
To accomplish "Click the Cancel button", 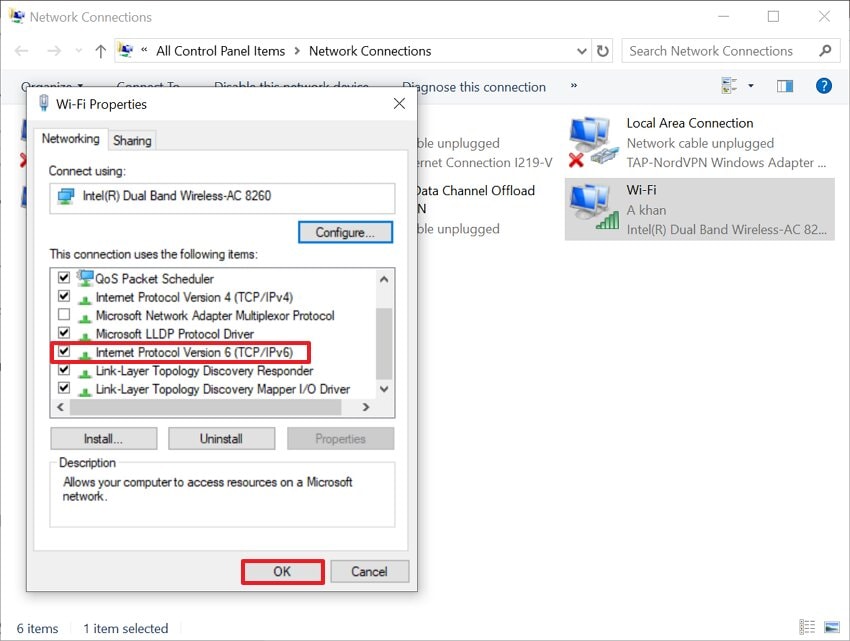I will tap(369, 572).
